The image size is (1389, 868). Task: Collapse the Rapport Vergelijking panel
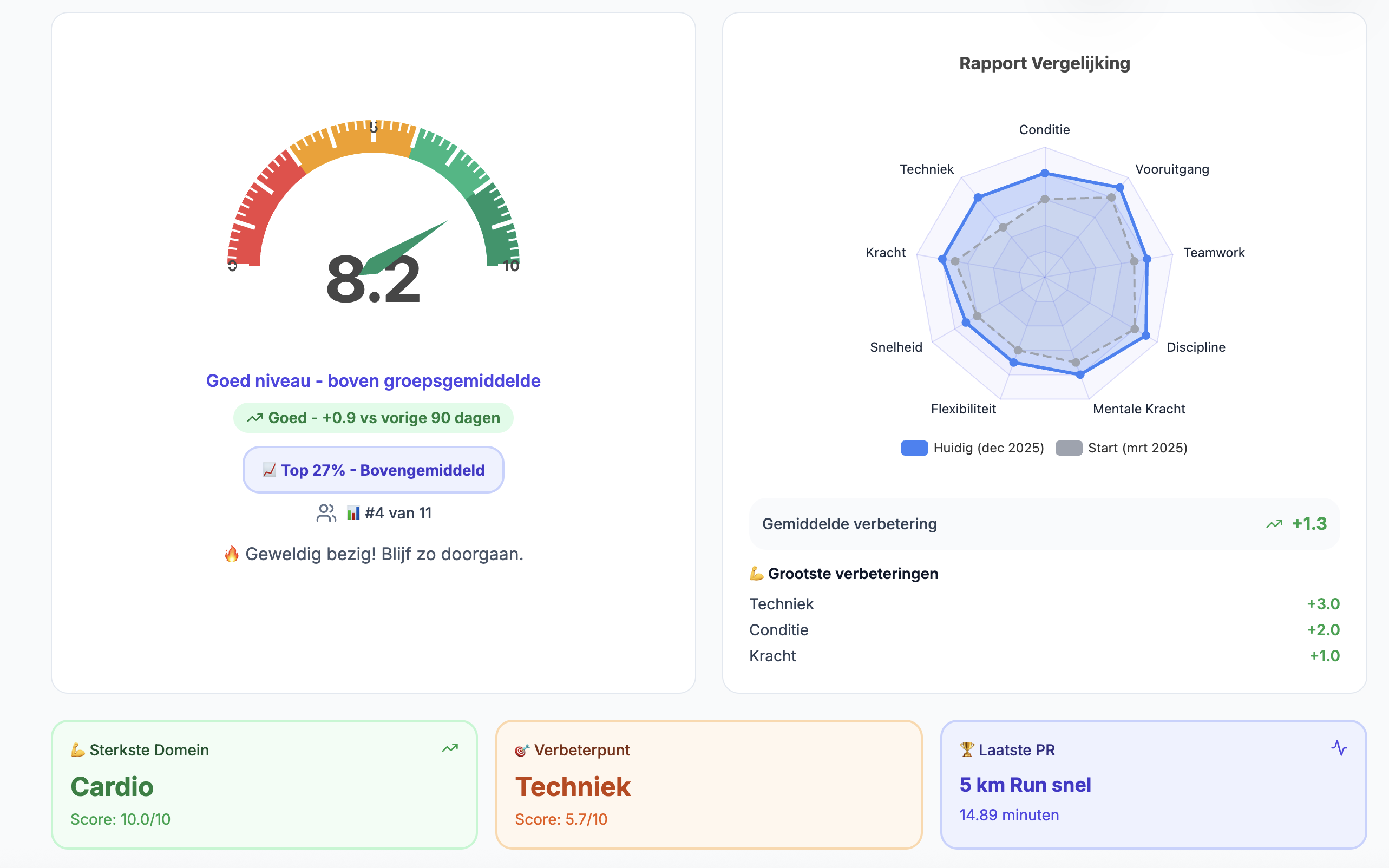point(1045,63)
